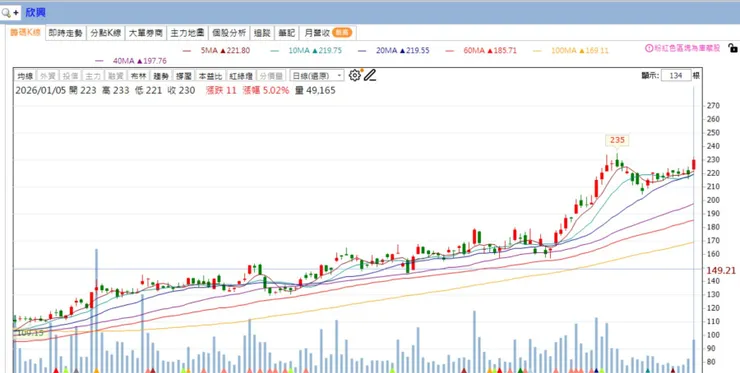740x373 pixels.
Task: Click the 109.15 low price label
Action: 30,333
